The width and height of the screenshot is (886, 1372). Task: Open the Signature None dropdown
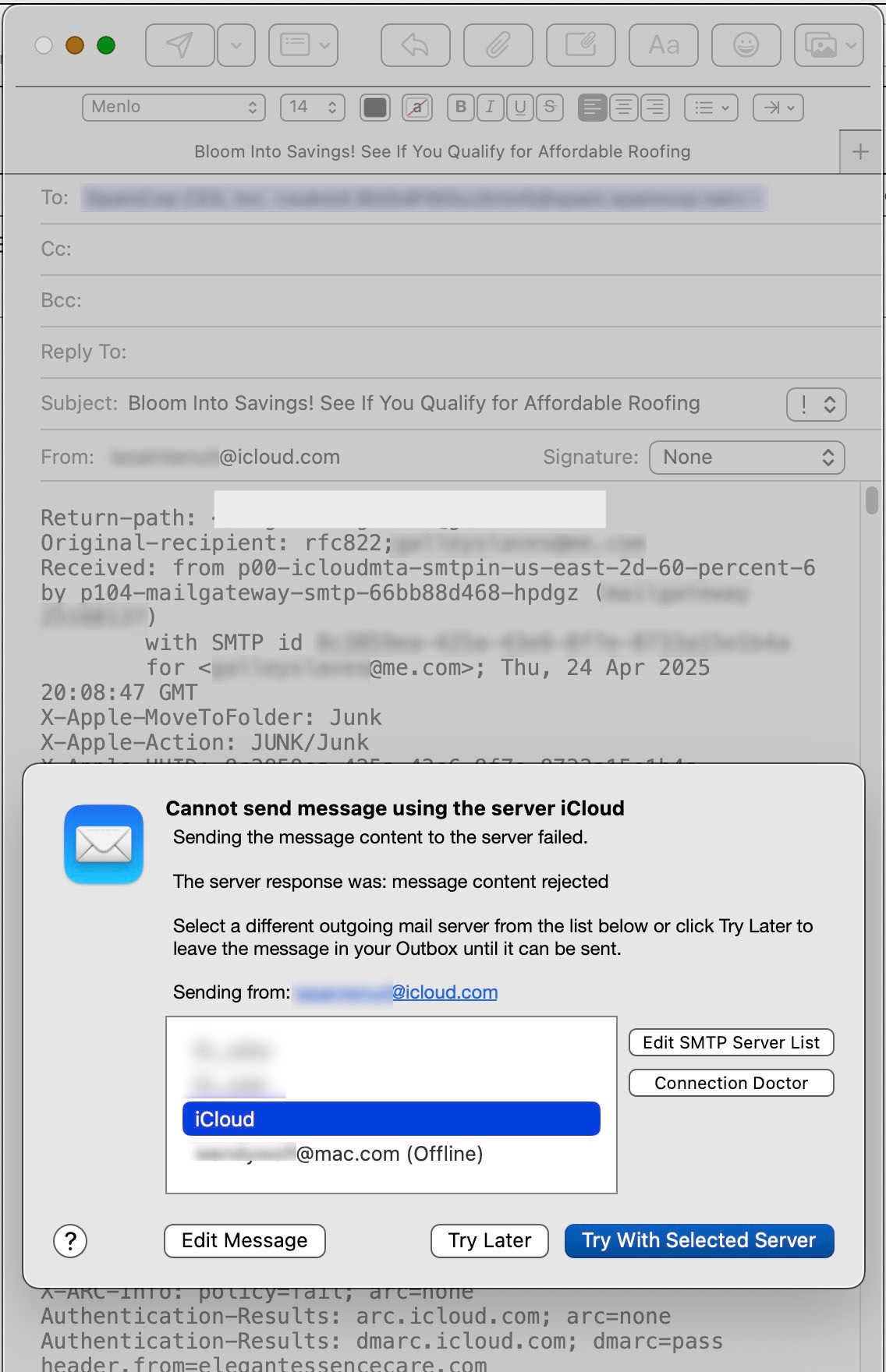coord(747,458)
